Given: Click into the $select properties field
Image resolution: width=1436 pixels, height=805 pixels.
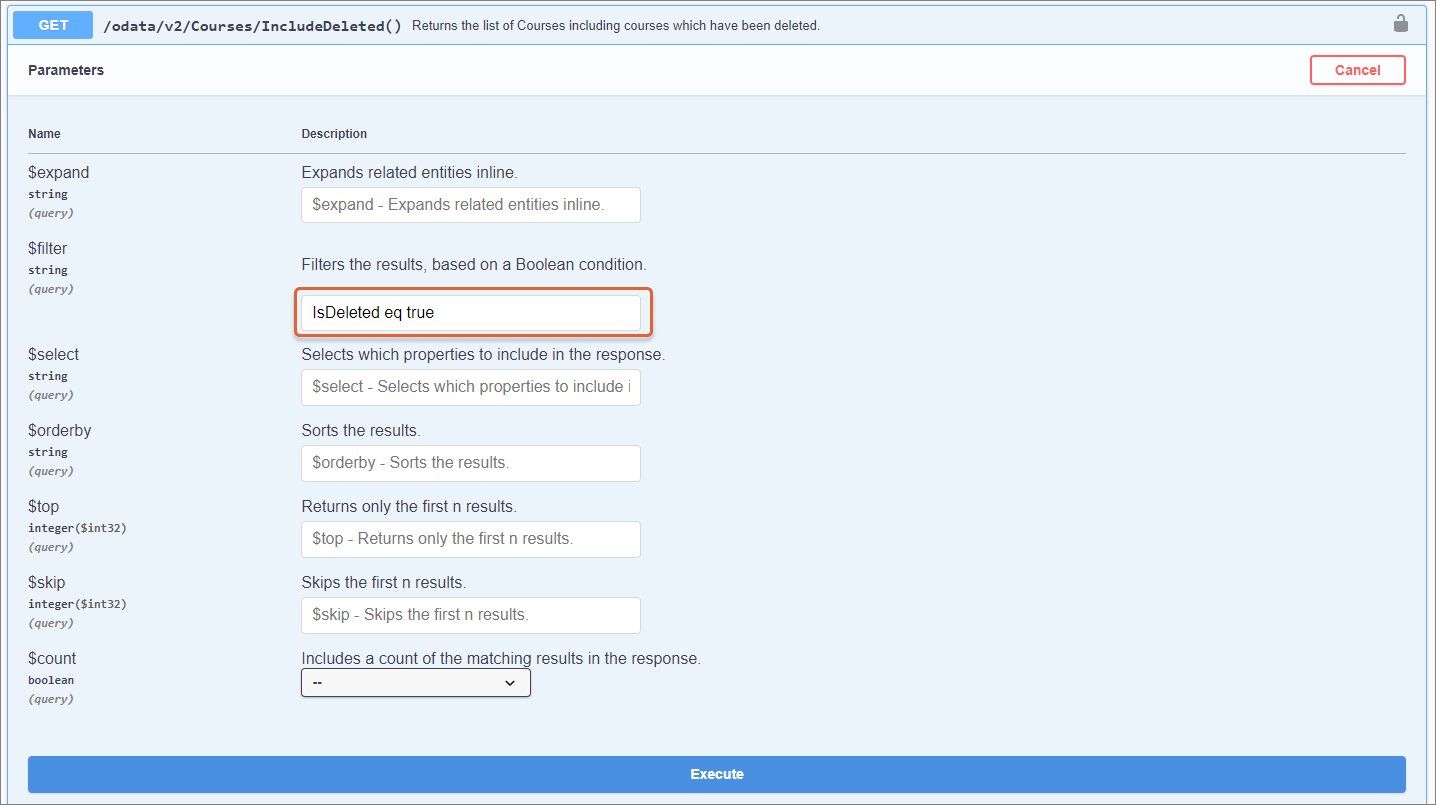Looking at the screenshot, I should point(470,387).
